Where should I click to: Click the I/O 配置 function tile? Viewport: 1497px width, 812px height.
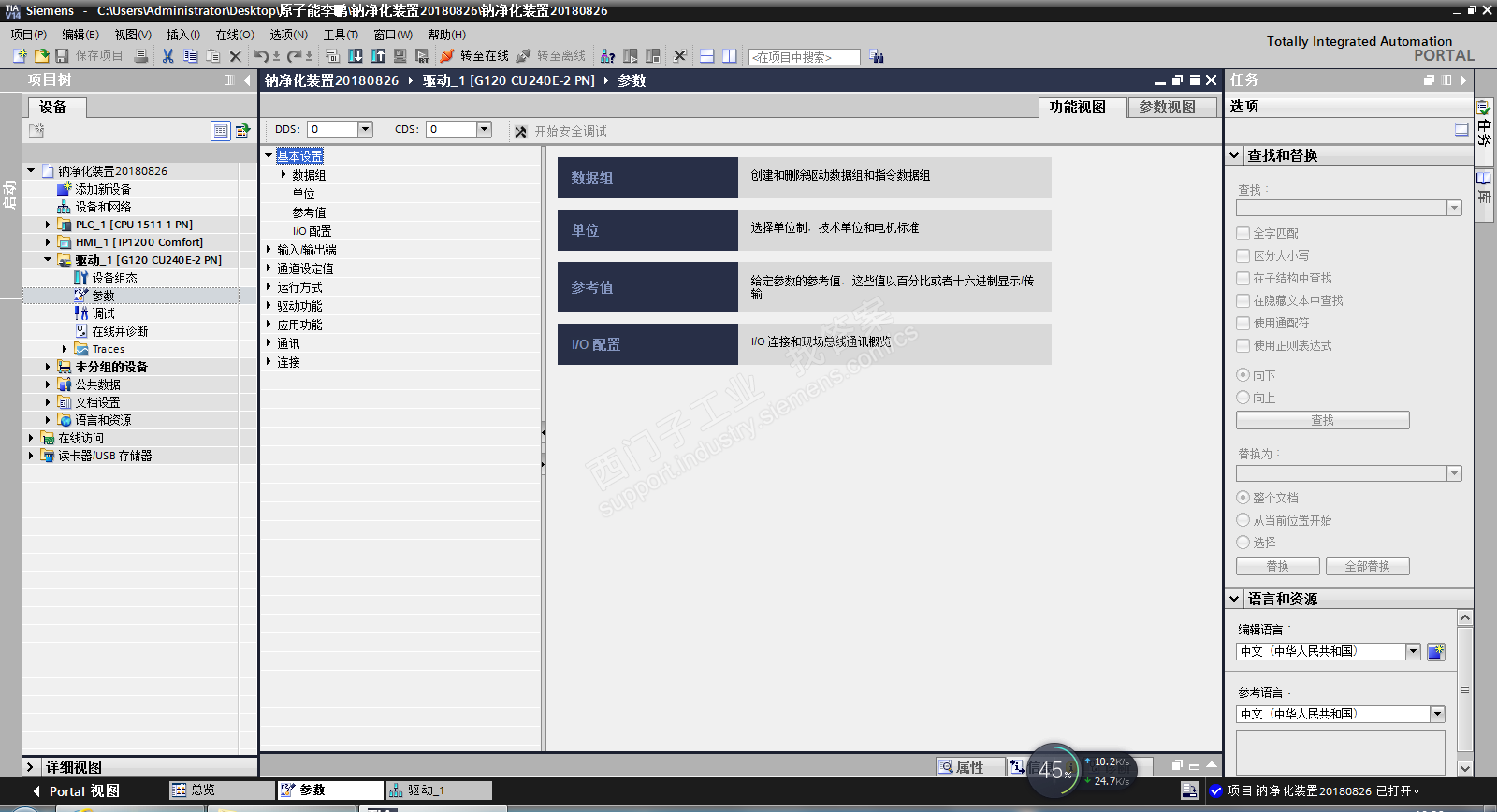(x=647, y=344)
